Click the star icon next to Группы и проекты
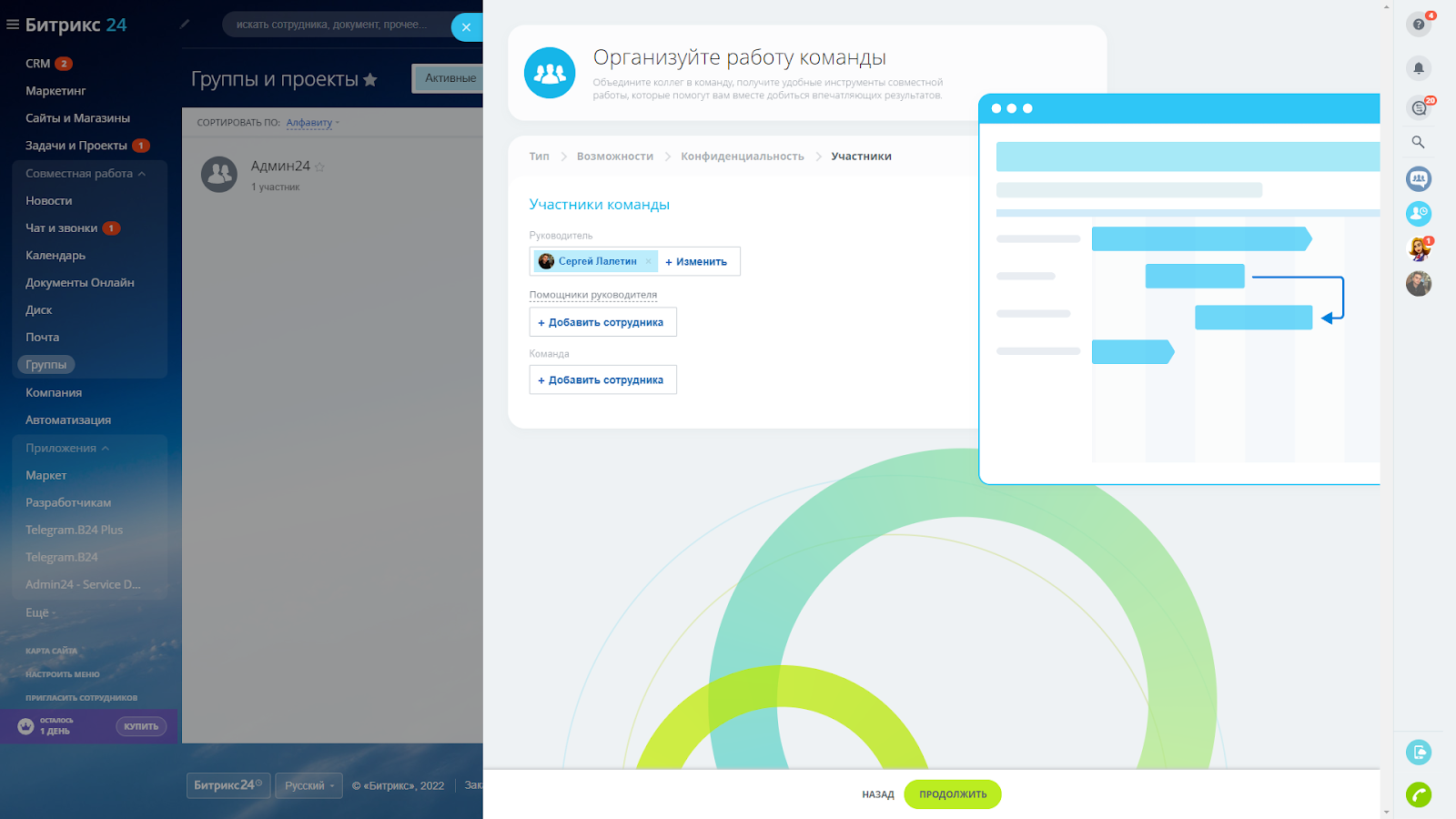The height and width of the screenshot is (819, 1456). (x=370, y=80)
